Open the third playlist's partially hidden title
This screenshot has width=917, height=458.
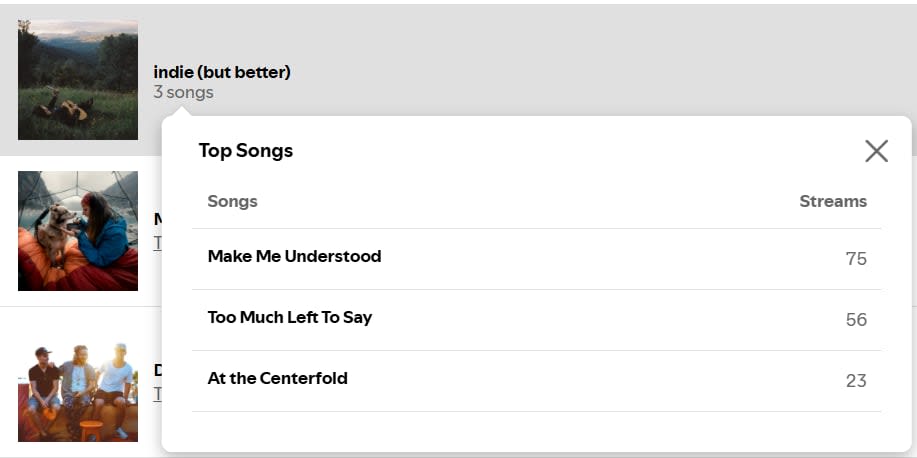[157, 371]
